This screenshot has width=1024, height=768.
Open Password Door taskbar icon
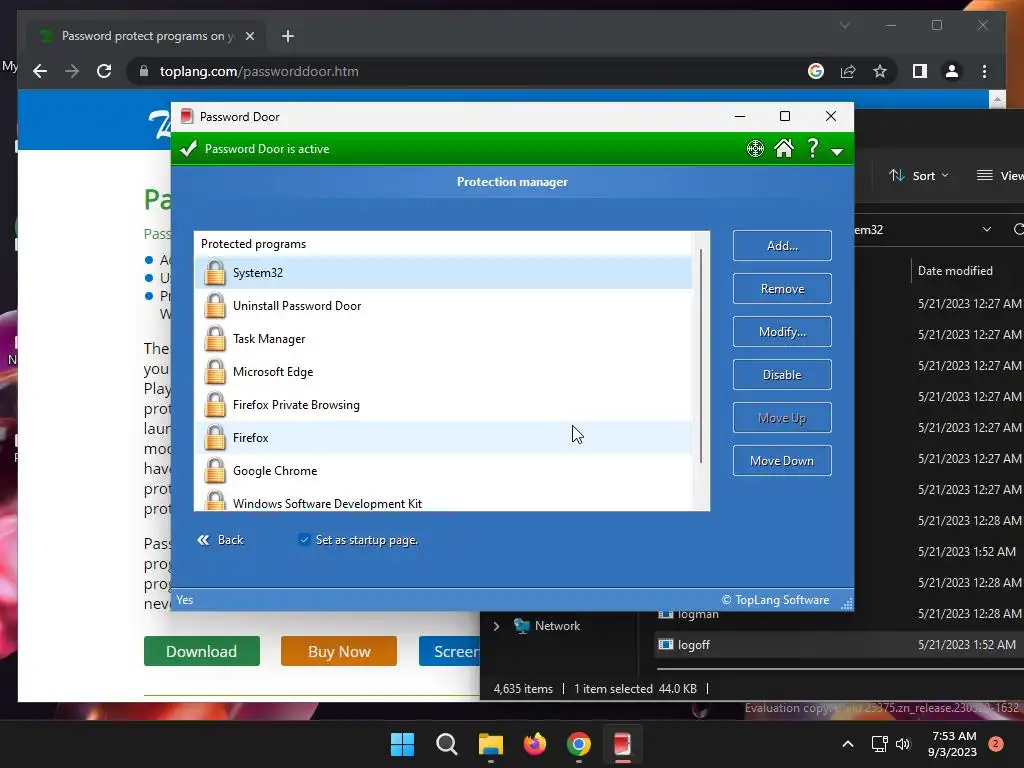coord(622,744)
